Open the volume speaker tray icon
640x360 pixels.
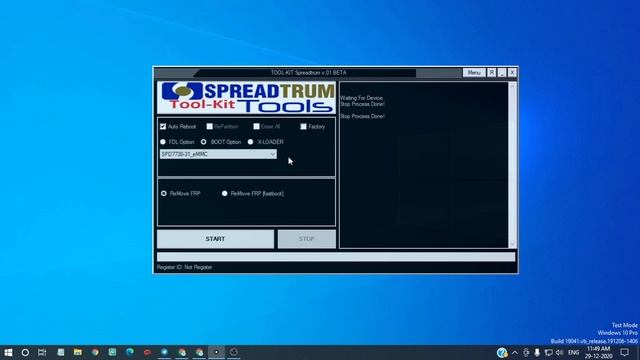click(x=560, y=353)
